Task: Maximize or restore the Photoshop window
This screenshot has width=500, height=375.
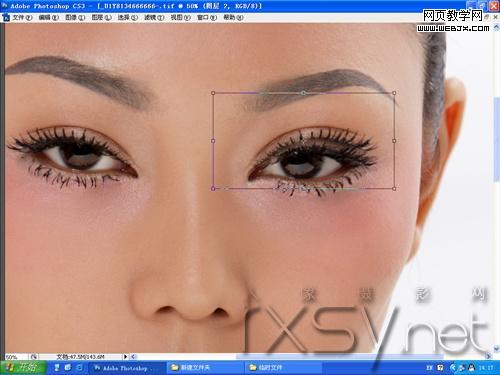Action: [483, 5]
